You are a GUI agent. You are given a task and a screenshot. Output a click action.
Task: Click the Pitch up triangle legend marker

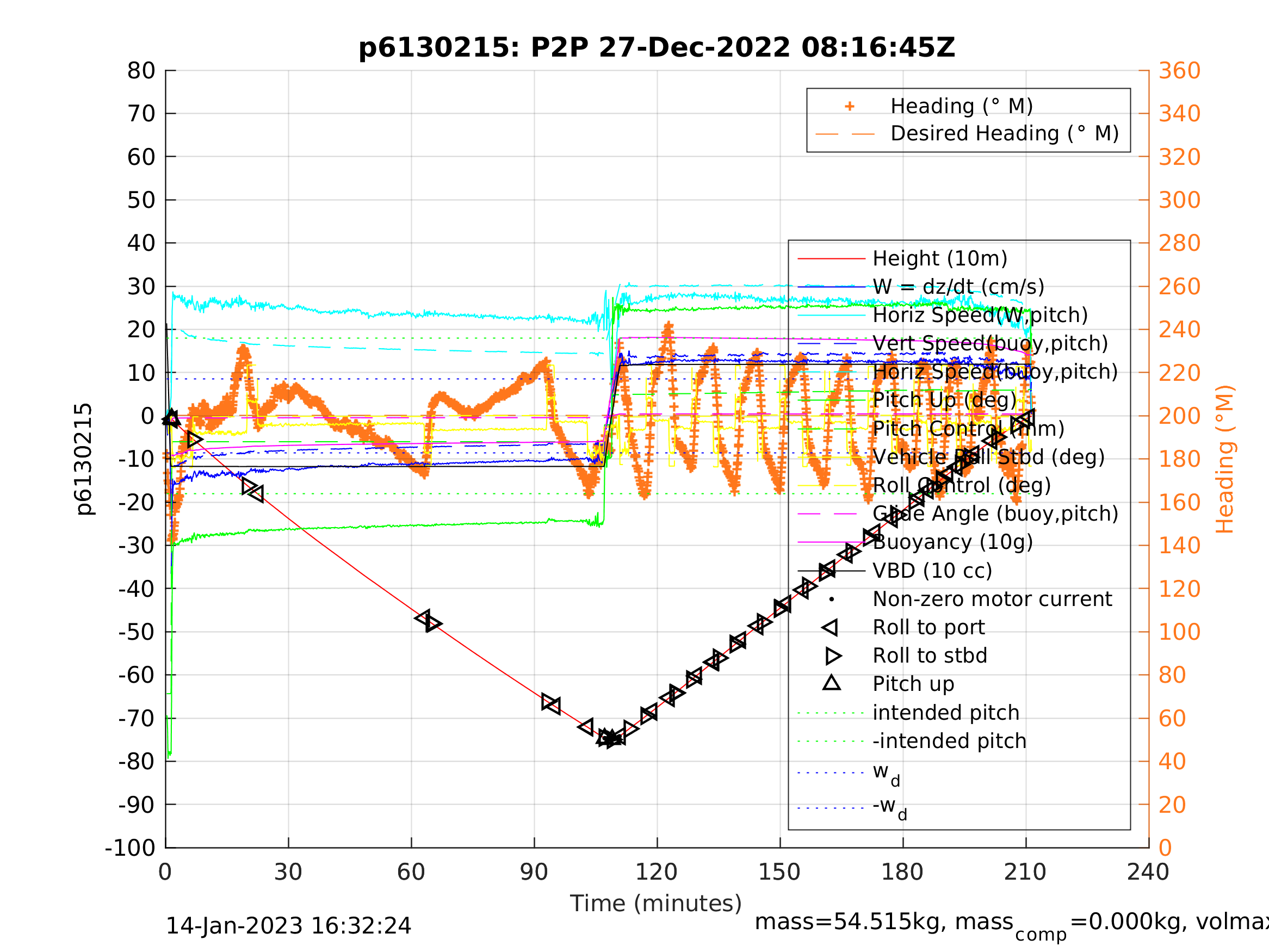[x=831, y=683]
